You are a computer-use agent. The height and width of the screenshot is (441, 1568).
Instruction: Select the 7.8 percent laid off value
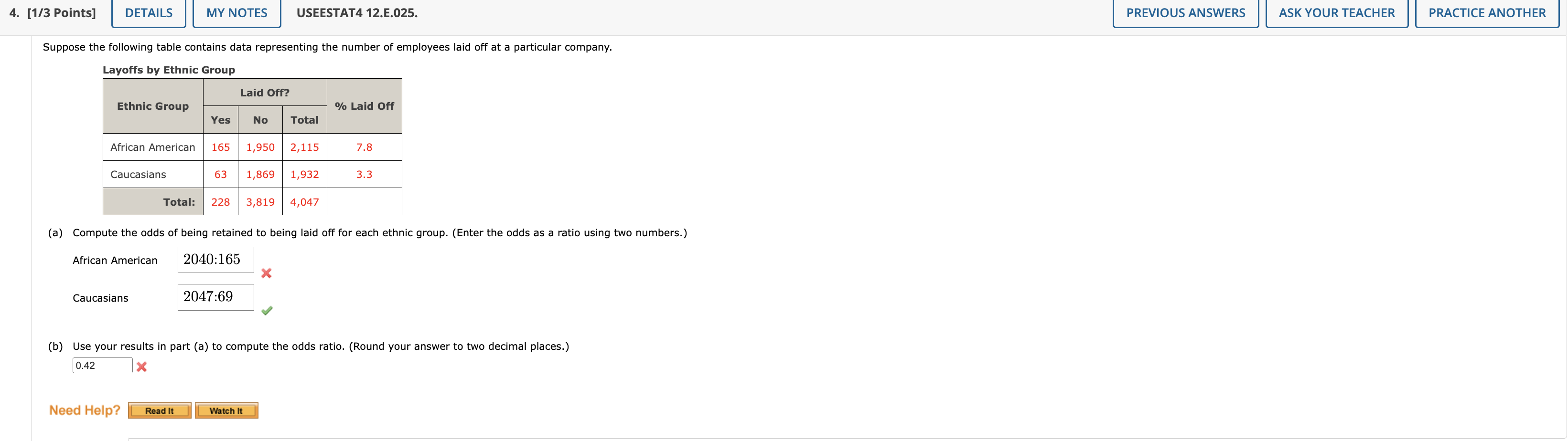pos(364,147)
